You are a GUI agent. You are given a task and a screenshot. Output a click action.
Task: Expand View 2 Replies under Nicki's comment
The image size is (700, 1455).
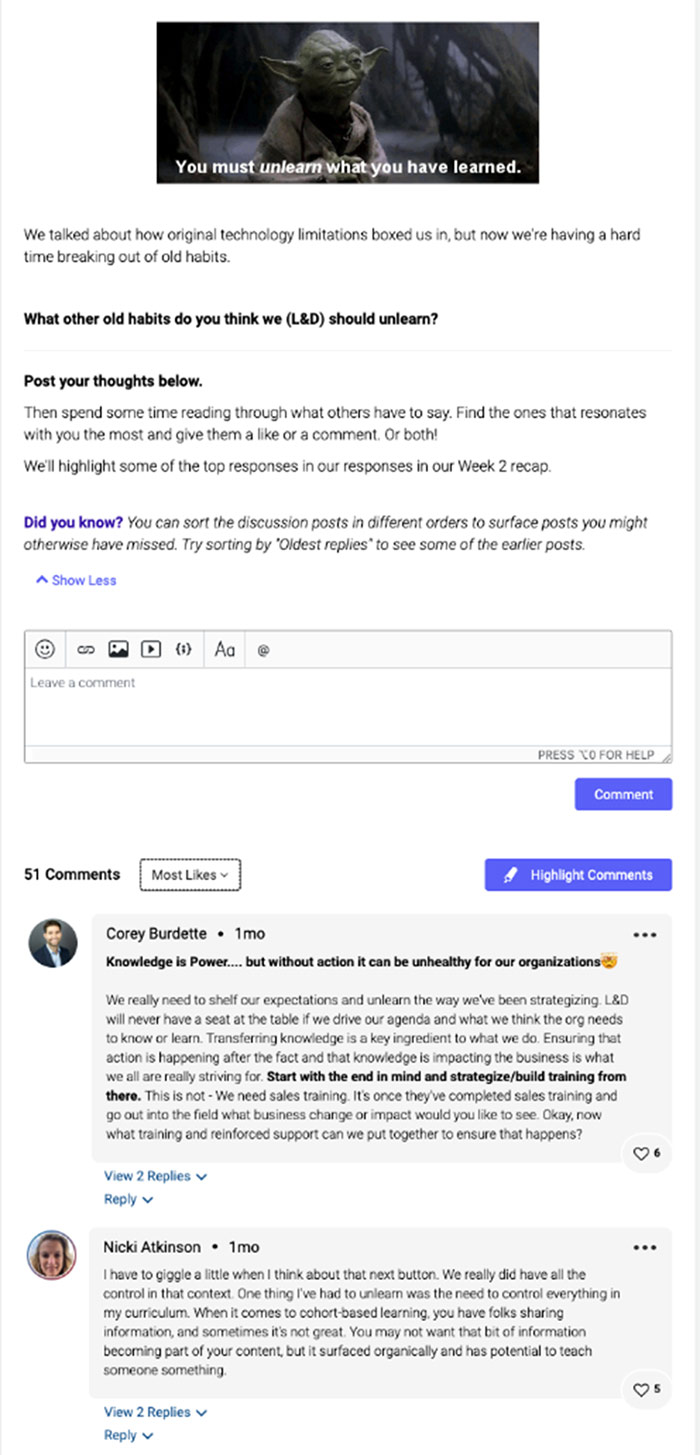point(155,1413)
